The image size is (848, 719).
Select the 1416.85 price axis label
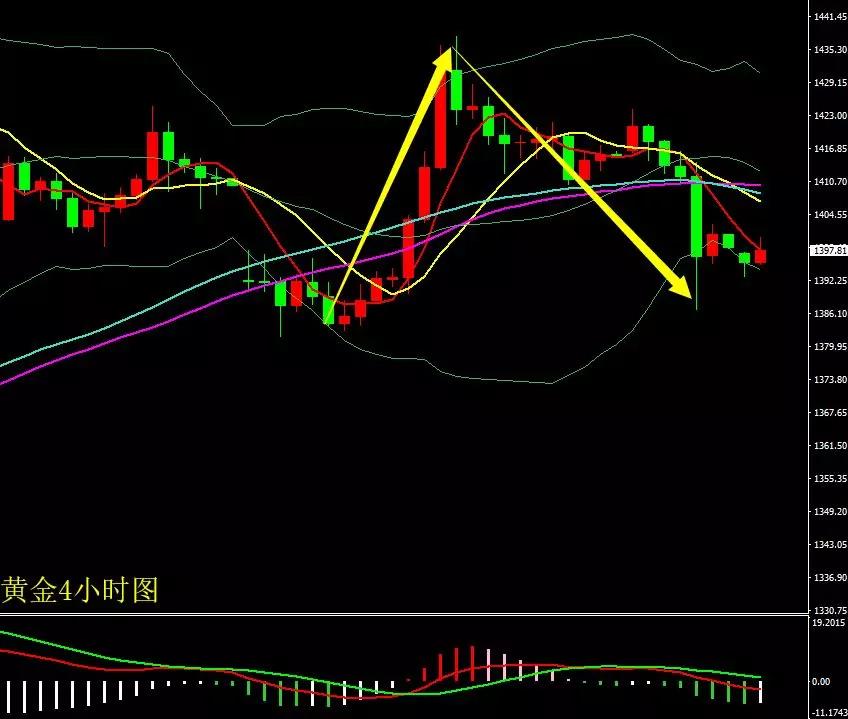click(x=830, y=149)
